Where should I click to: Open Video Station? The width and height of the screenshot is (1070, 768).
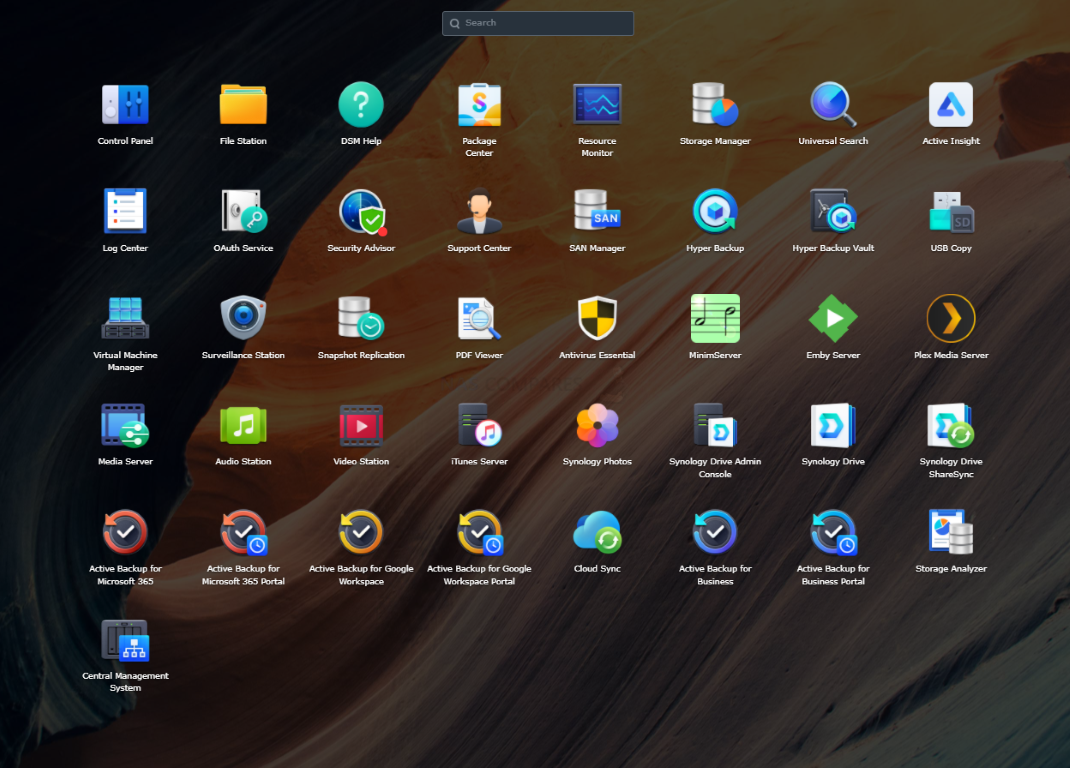[x=361, y=425]
